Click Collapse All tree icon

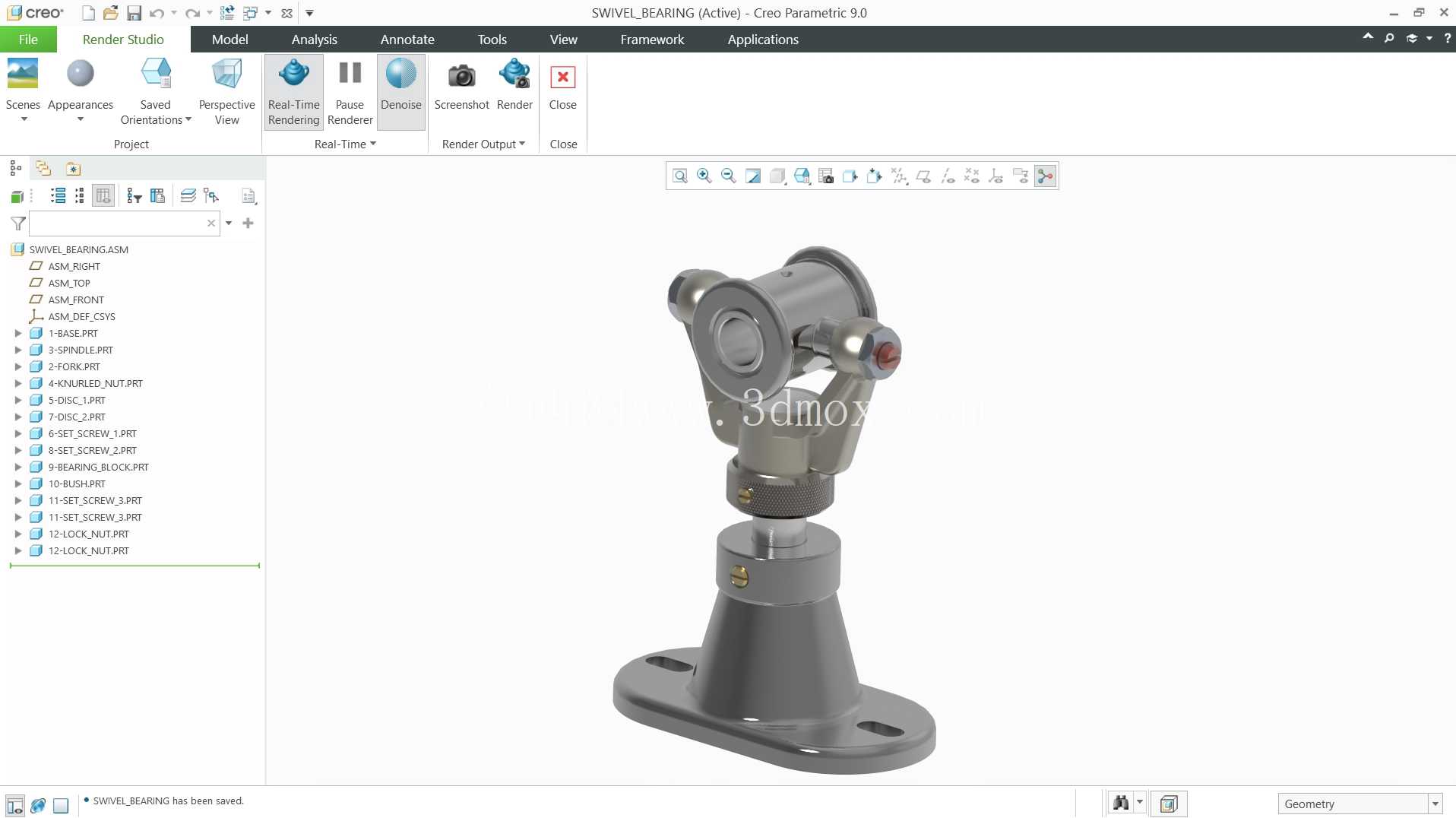[80, 196]
